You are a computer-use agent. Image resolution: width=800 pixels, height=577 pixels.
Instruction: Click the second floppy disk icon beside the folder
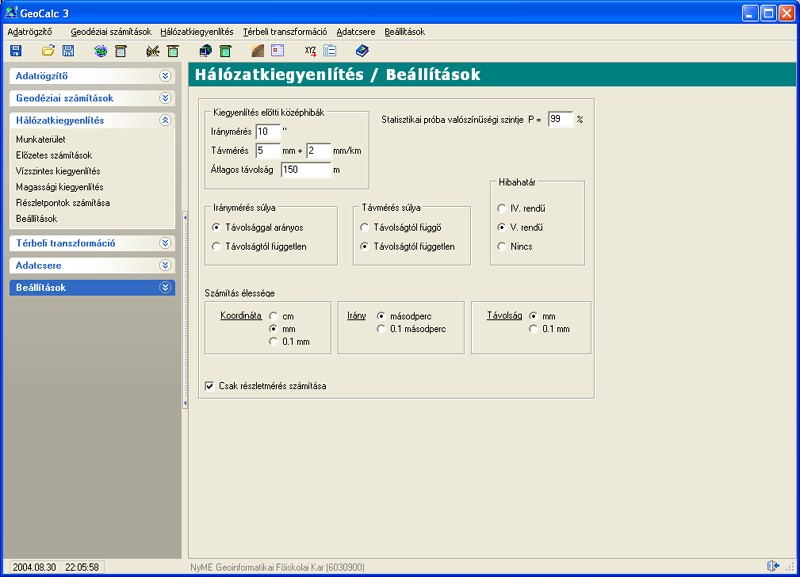68,51
